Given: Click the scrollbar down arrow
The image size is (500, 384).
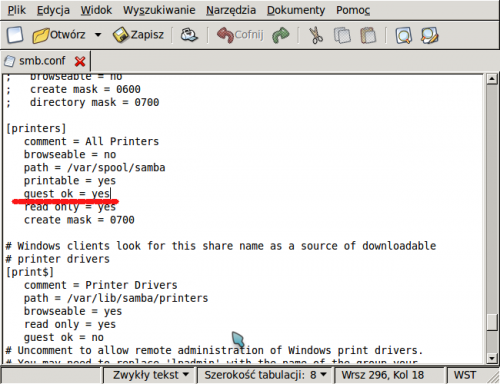Looking at the screenshot, I should (492, 358).
